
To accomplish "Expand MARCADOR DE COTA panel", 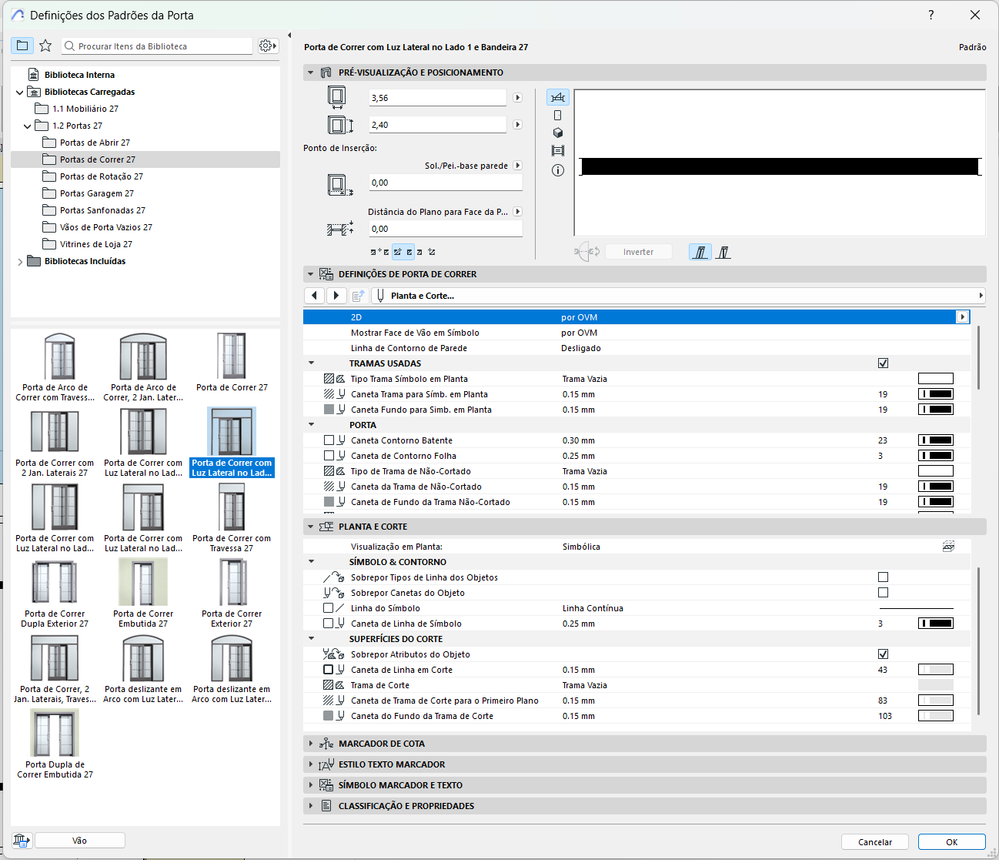I will point(311,743).
